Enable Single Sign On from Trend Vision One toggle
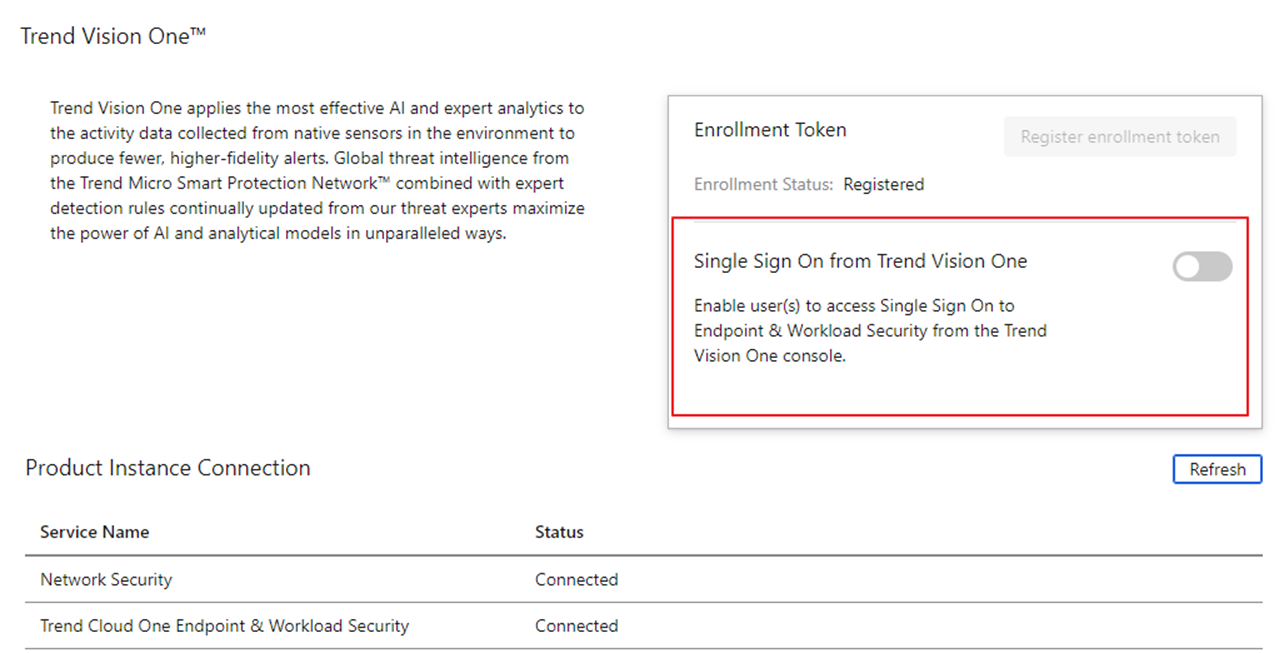 point(1202,266)
